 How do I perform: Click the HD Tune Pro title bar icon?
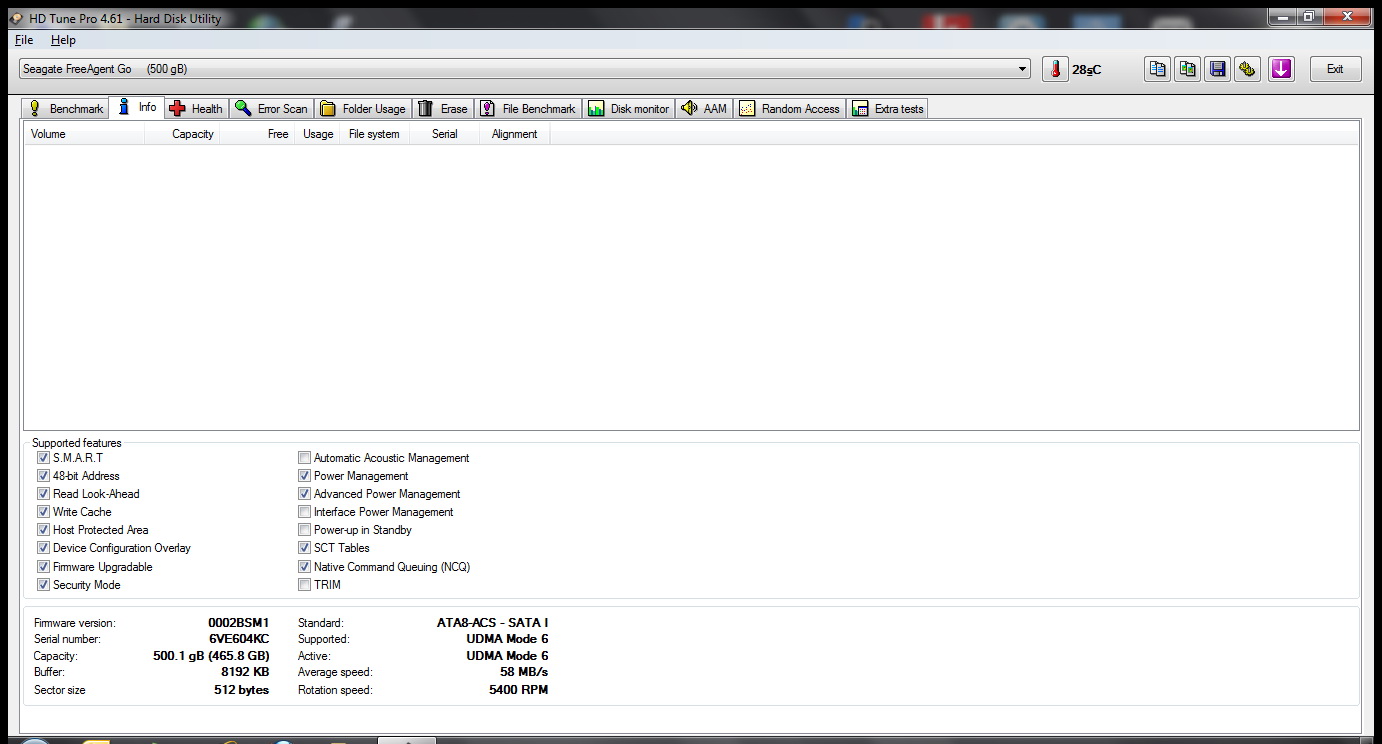[x=16, y=19]
